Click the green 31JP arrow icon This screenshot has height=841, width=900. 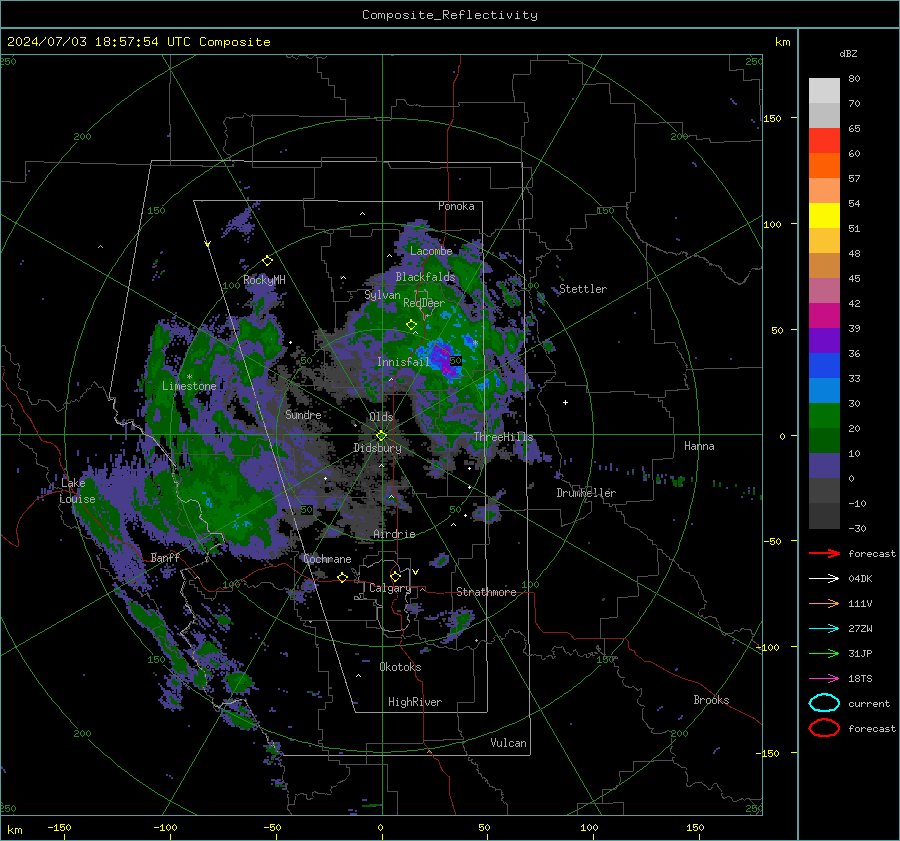click(824, 653)
